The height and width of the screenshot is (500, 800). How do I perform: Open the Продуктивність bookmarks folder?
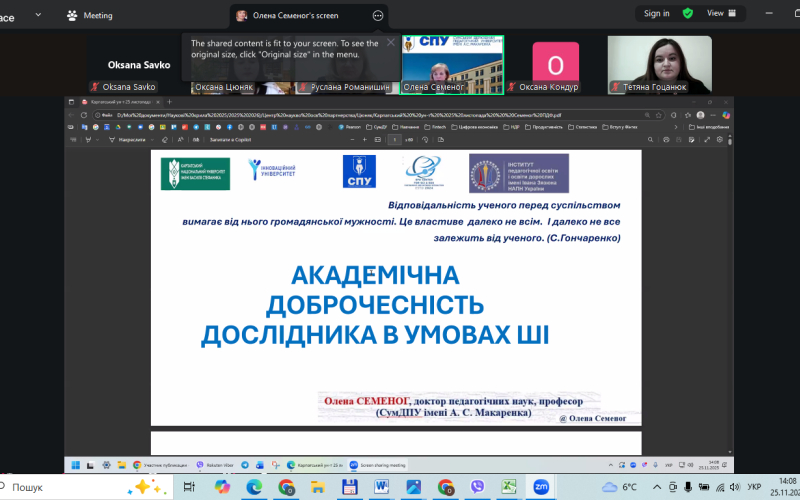[x=543, y=127]
